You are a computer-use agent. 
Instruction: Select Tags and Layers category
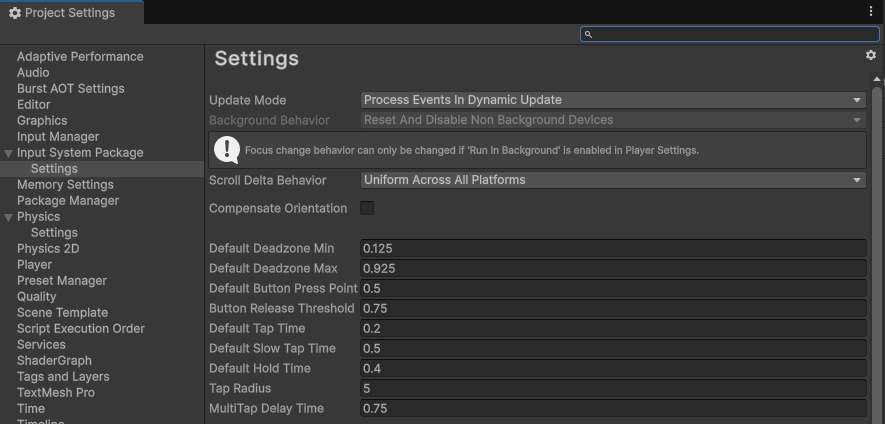(x=63, y=376)
